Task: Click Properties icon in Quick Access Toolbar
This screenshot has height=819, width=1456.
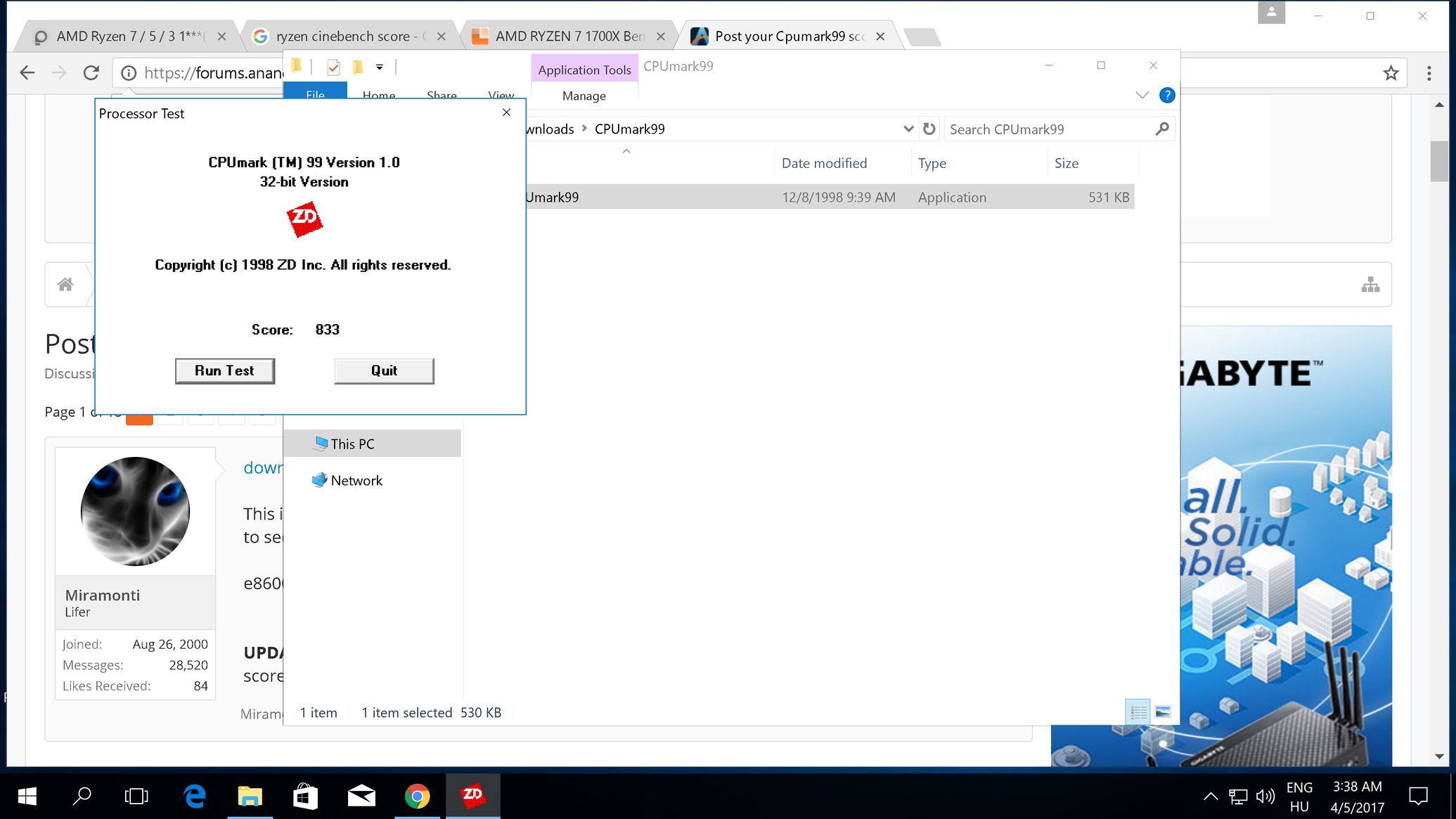Action: click(x=333, y=67)
